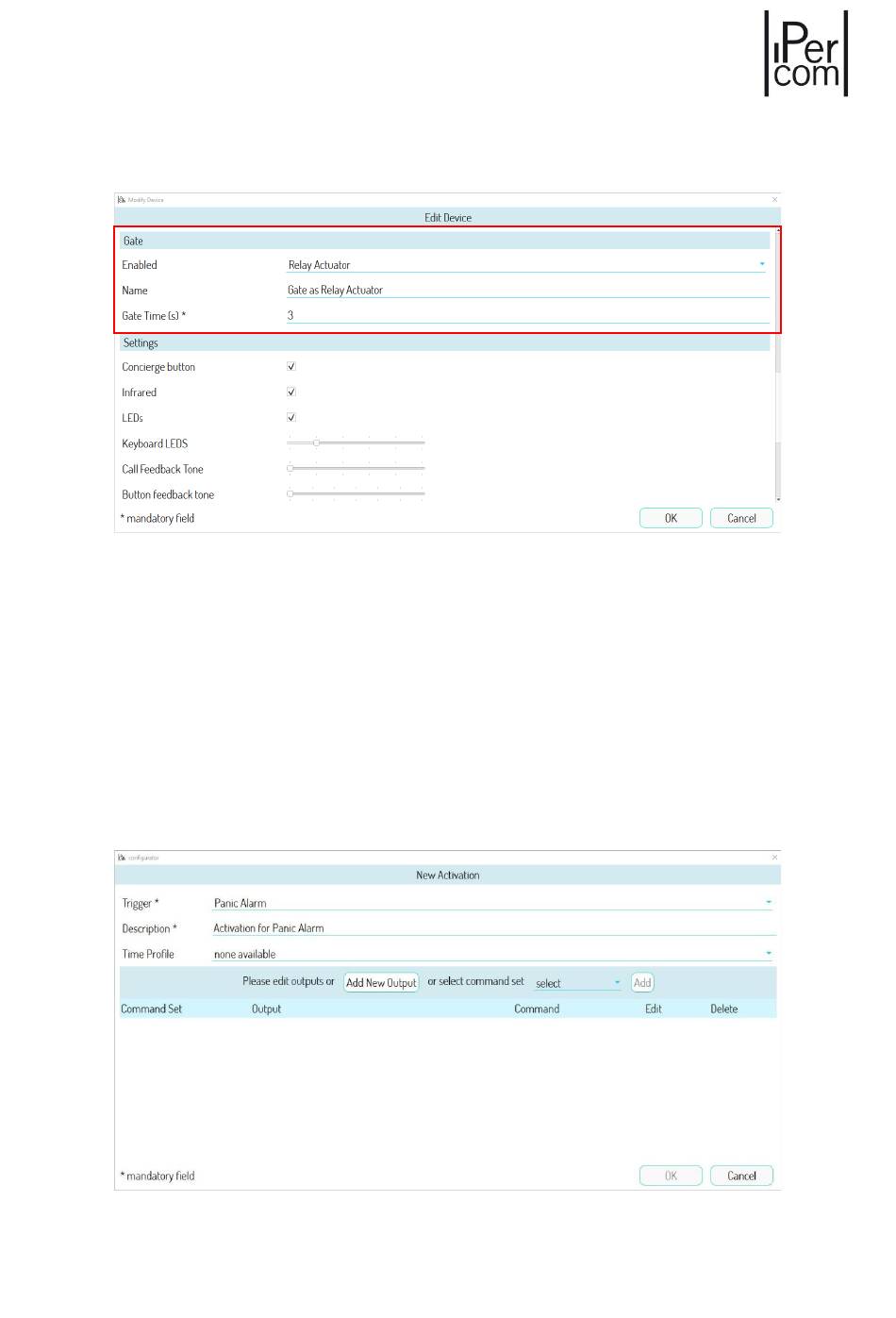Open the Gate Enabled Relay Actuator dropdown
The image size is (896, 1318).
762,265
